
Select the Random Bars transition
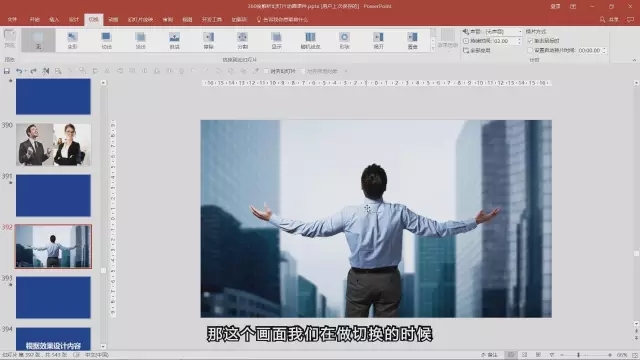[310, 40]
